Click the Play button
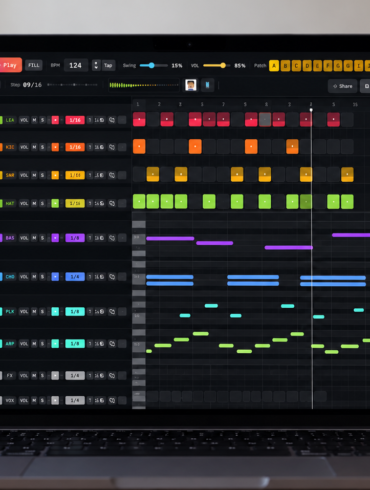 tap(10, 65)
